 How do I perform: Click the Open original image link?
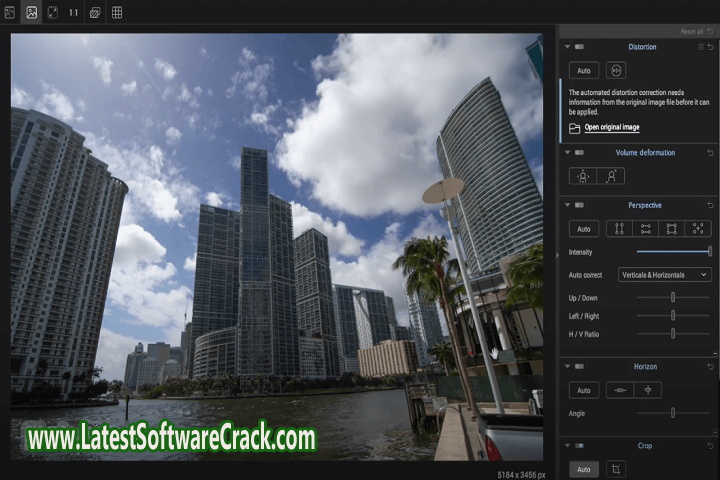point(611,128)
